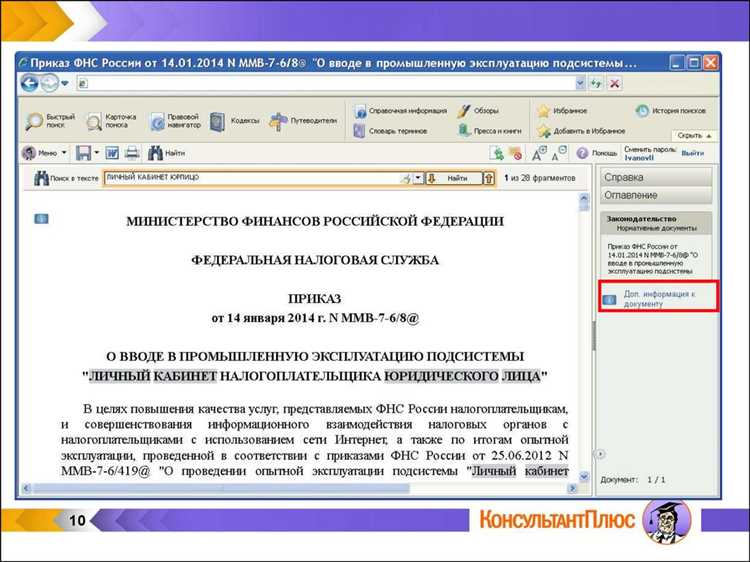
Task: Increase font size with A+ icon
Action: (539, 153)
